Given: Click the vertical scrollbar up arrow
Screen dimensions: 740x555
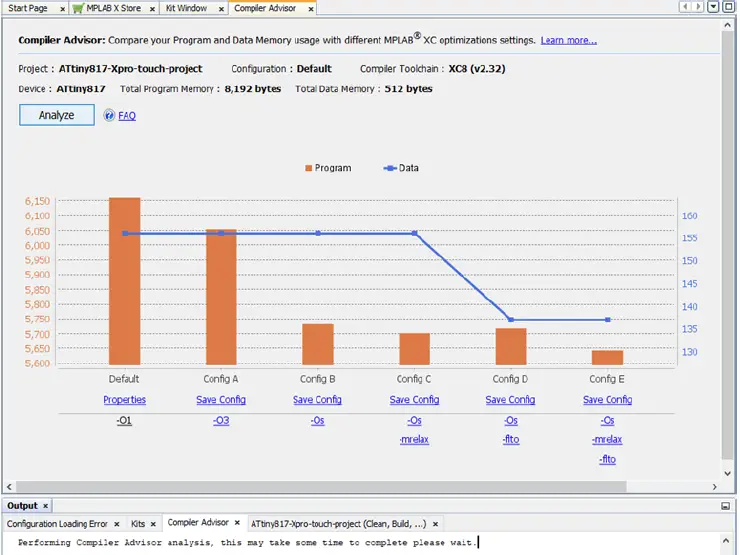Looking at the screenshot, I should coord(728,25).
